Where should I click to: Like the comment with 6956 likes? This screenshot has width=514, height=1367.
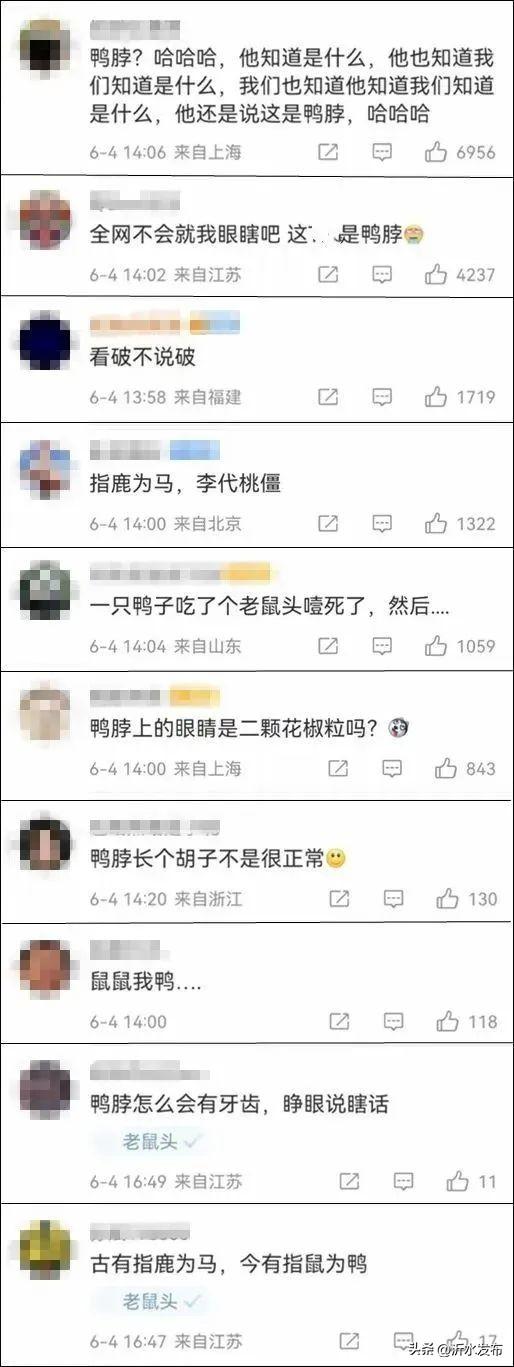point(435,152)
